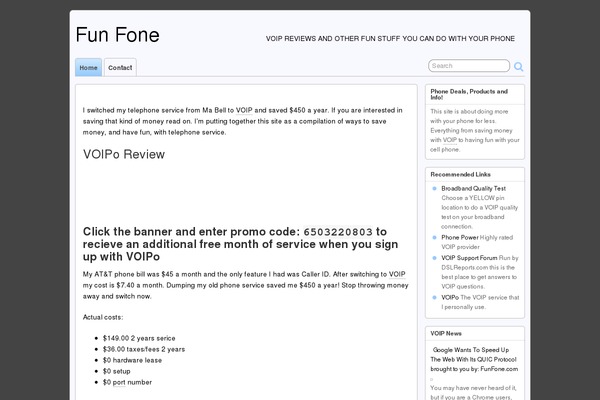Click the "$149.00 2 years serice" list item

(x=139, y=338)
